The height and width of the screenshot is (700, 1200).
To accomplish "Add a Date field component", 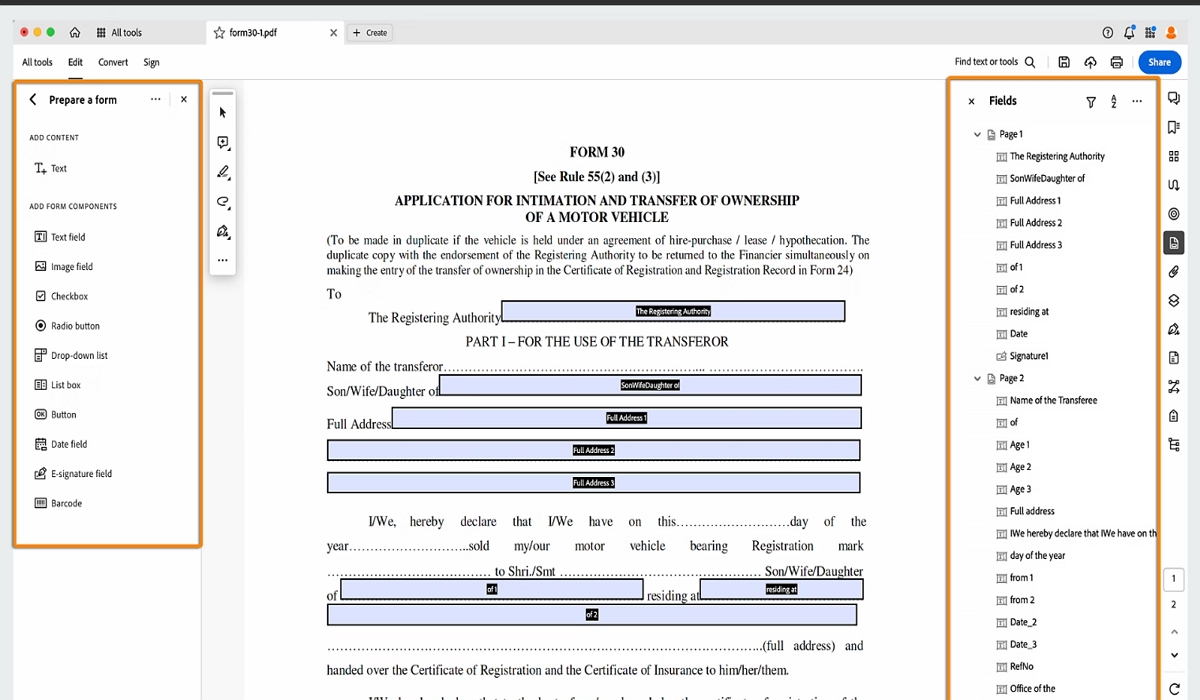I will (x=61, y=444).
